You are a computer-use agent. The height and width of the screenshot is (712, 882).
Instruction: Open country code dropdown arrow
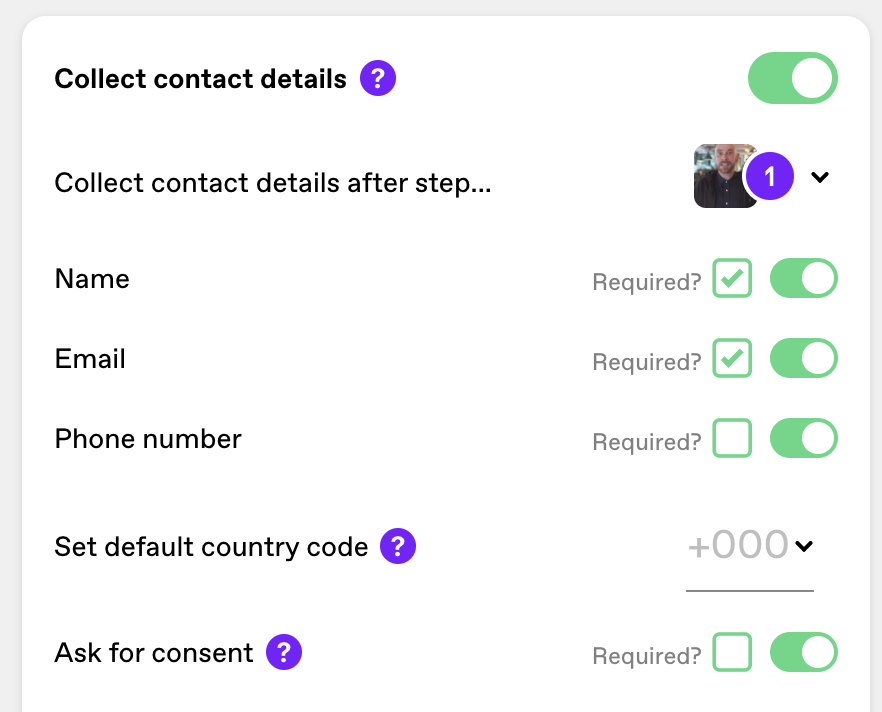tap(804, 546)
